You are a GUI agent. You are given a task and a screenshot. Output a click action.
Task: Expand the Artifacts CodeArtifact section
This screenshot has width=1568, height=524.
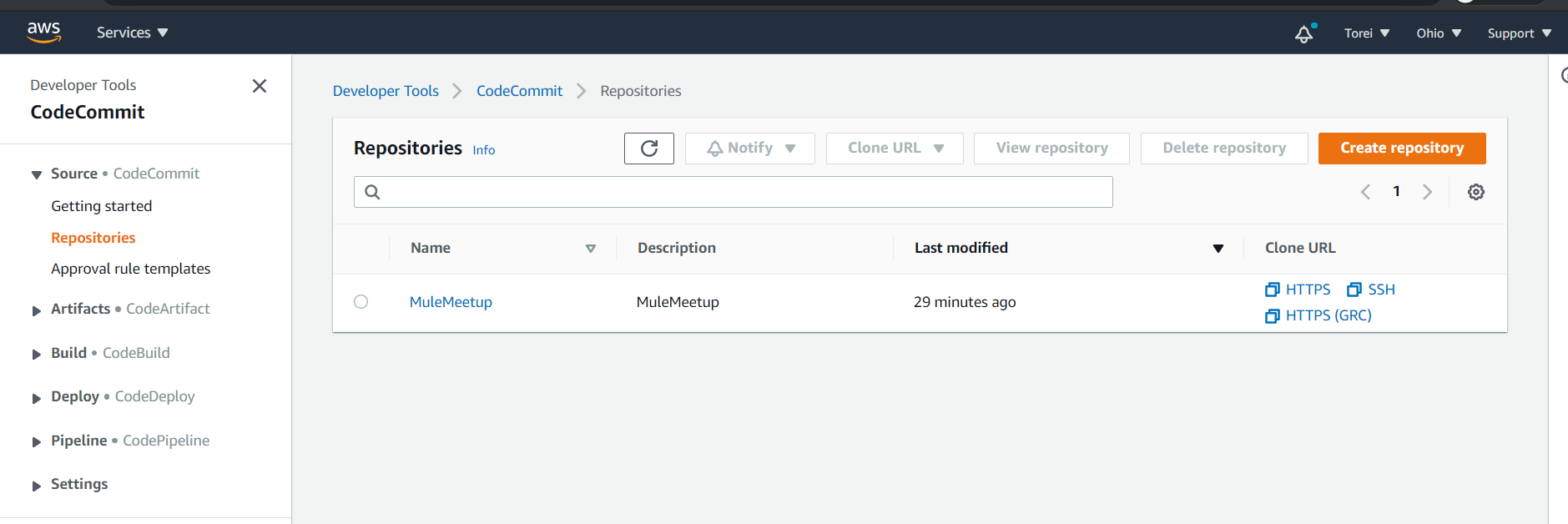click(x=37, y=310)
